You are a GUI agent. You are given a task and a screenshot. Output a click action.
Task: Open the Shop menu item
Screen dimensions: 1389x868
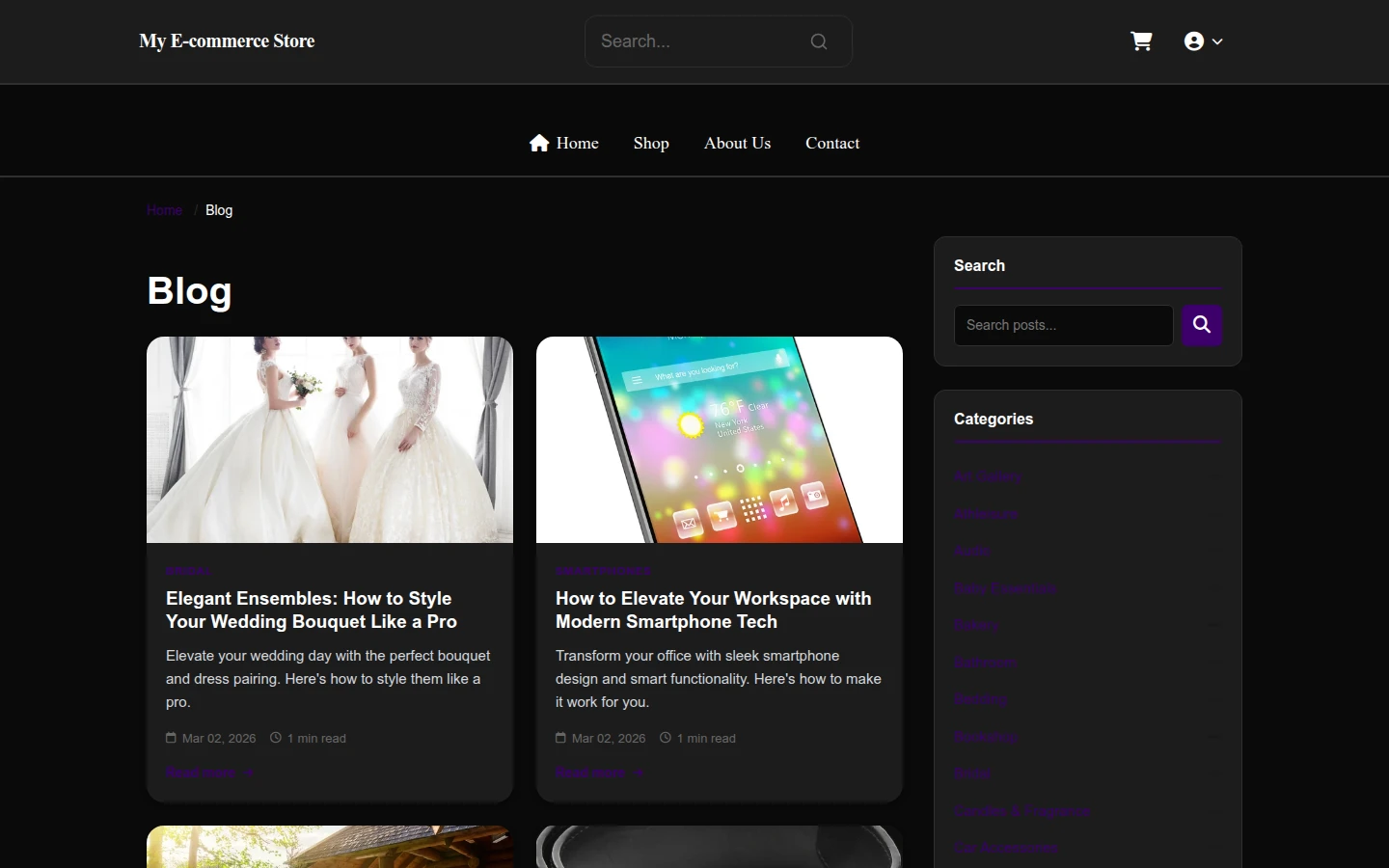[651, 143]
